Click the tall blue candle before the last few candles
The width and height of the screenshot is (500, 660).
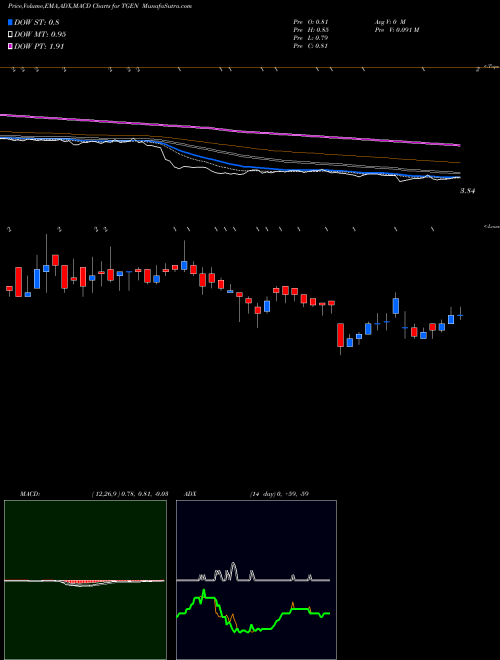[396, 306]
